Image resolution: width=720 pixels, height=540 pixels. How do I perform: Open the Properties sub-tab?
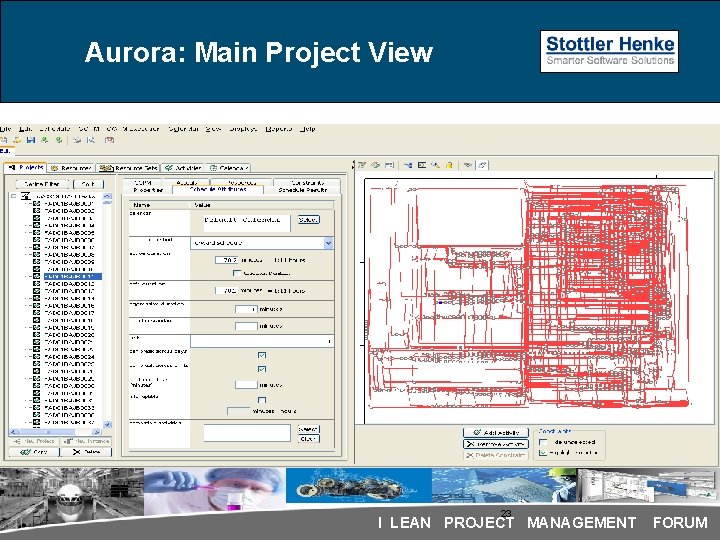(148, 190)
